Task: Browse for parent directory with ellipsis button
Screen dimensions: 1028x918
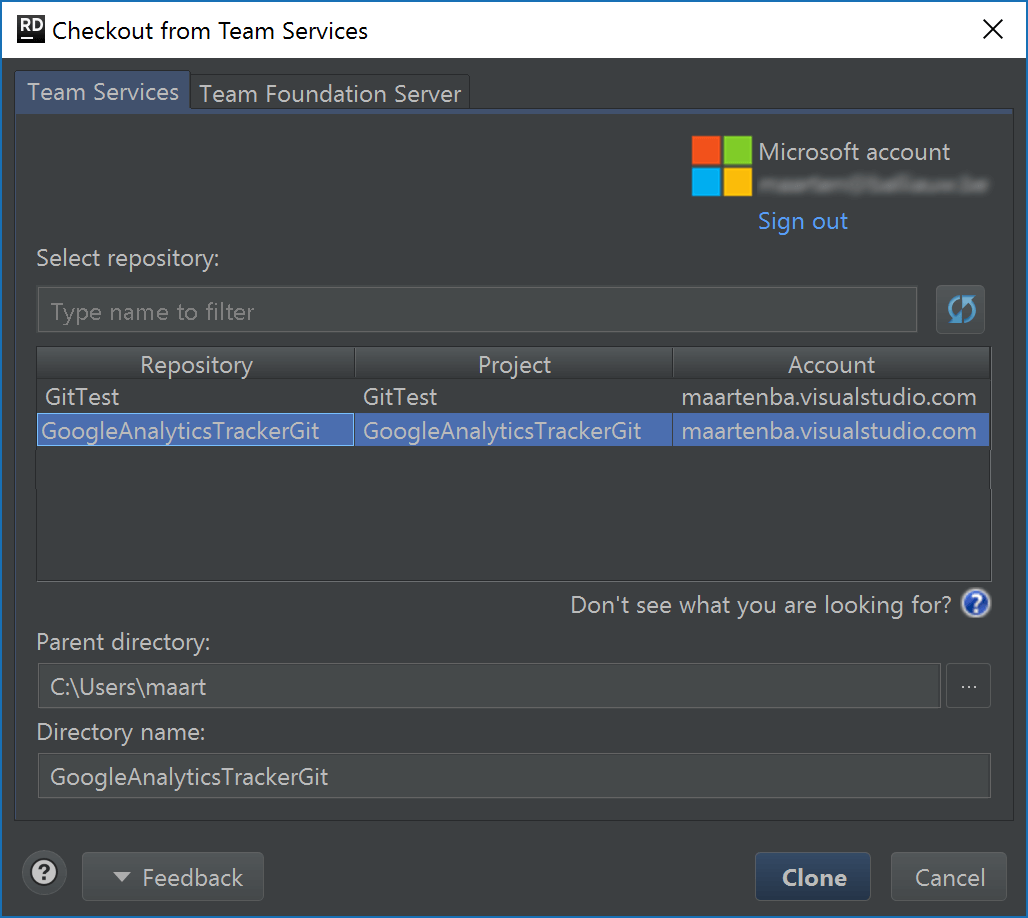Action: pos(968,686)
